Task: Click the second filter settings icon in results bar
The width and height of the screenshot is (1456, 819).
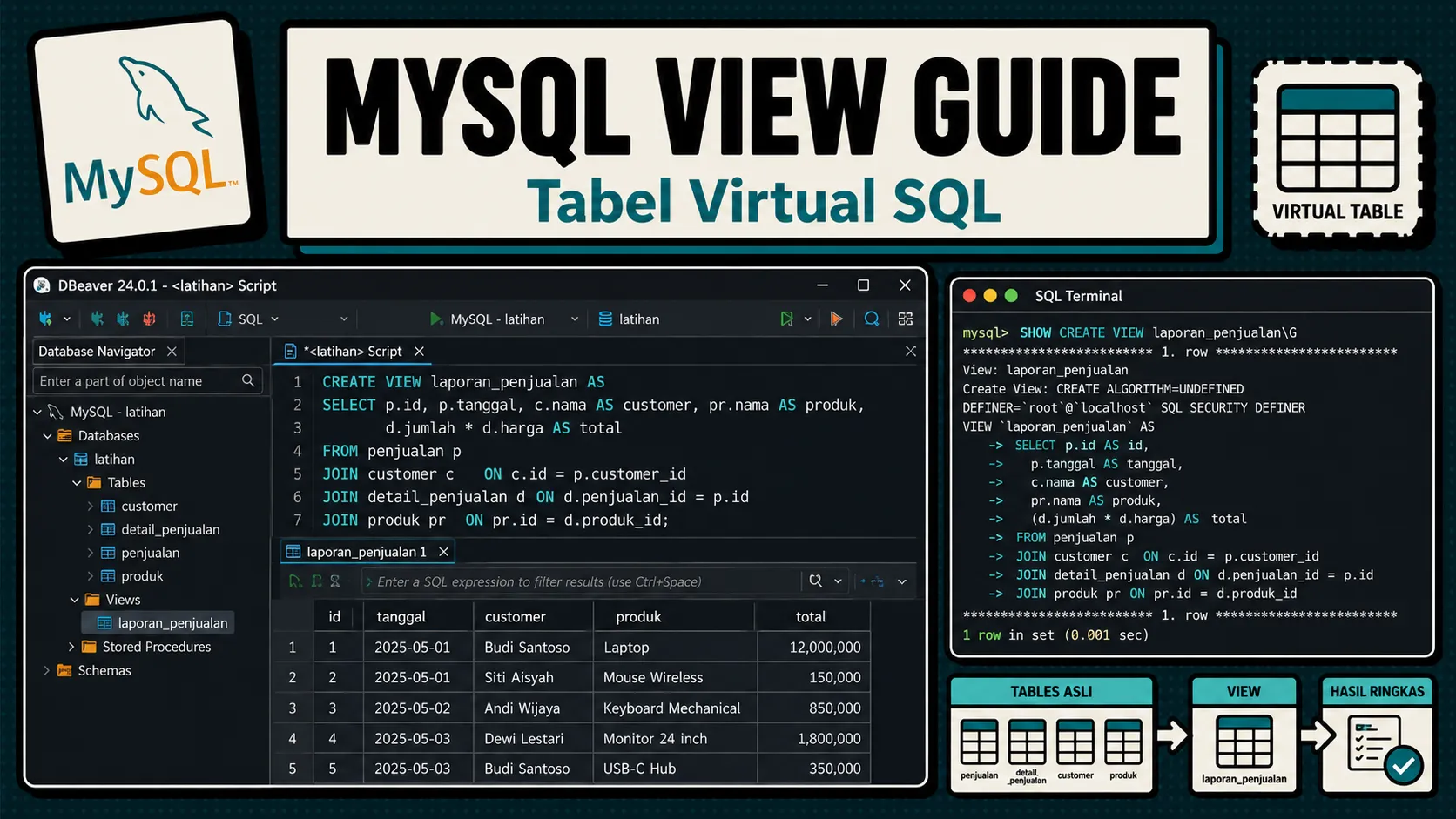Action: [316, 581]
